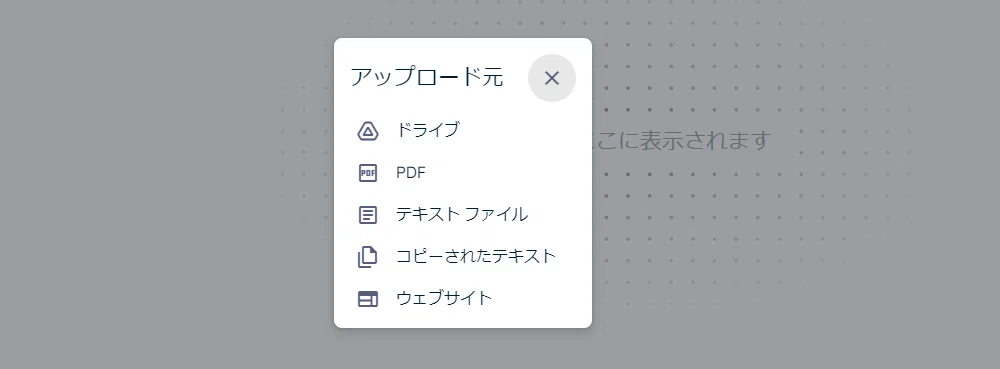This screenshot has height=369, width=1000.
Task: Paste copied text as a source
Action: (463, 257)
